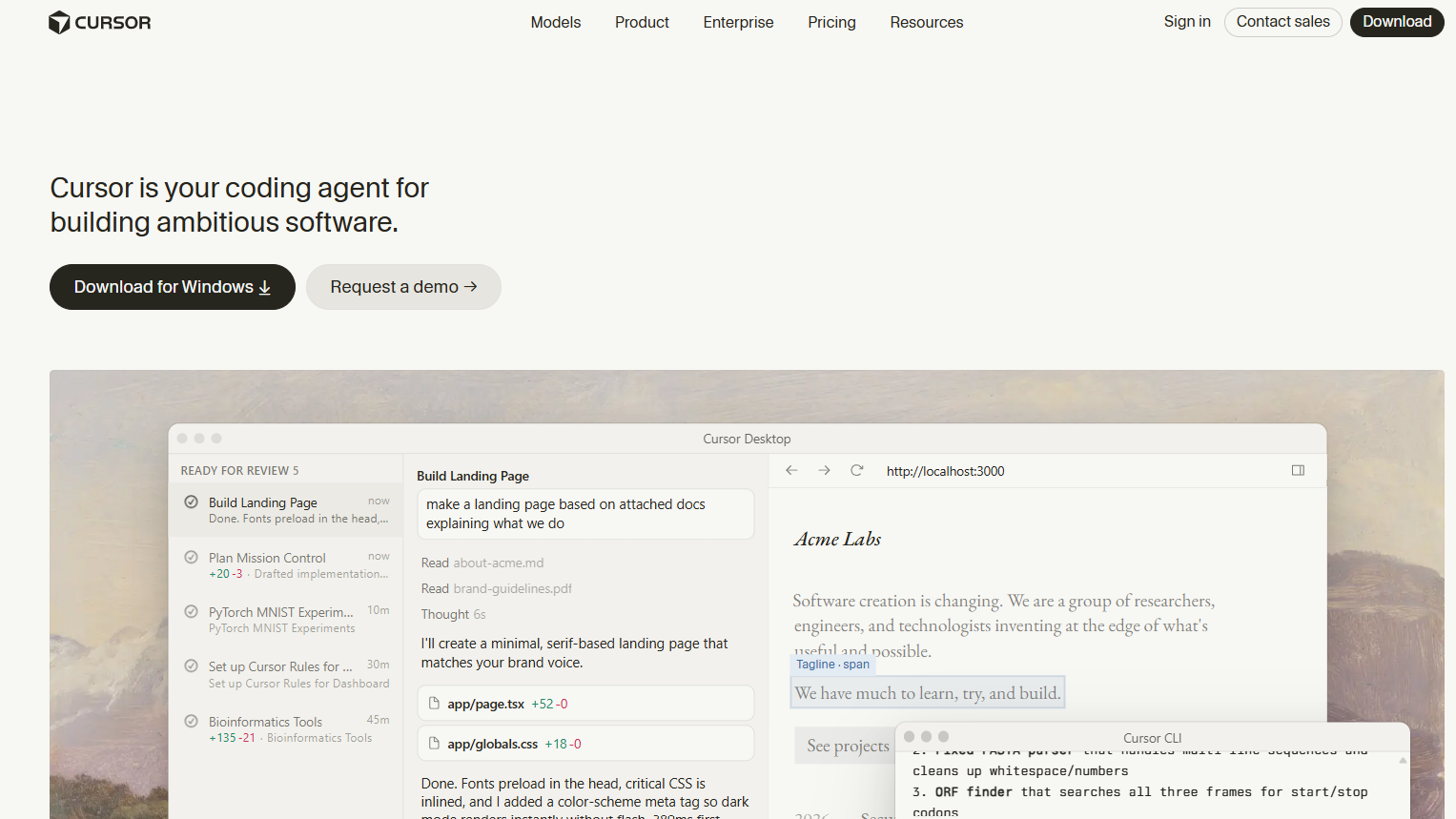Click the 'Tagline · span' element label
The image size is (1456, 819).
832,665
